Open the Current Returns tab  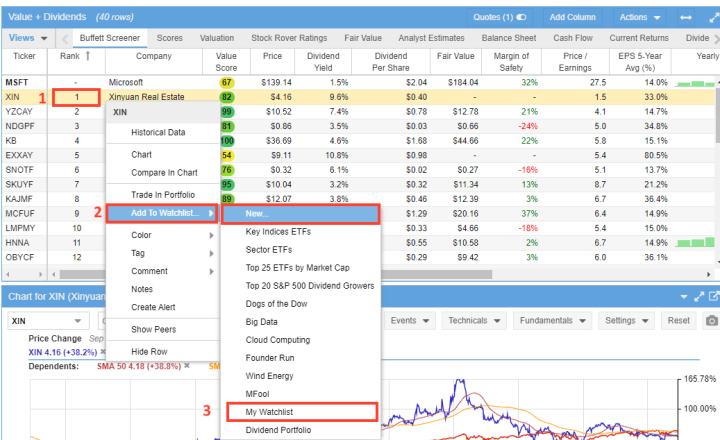(639, 38)
